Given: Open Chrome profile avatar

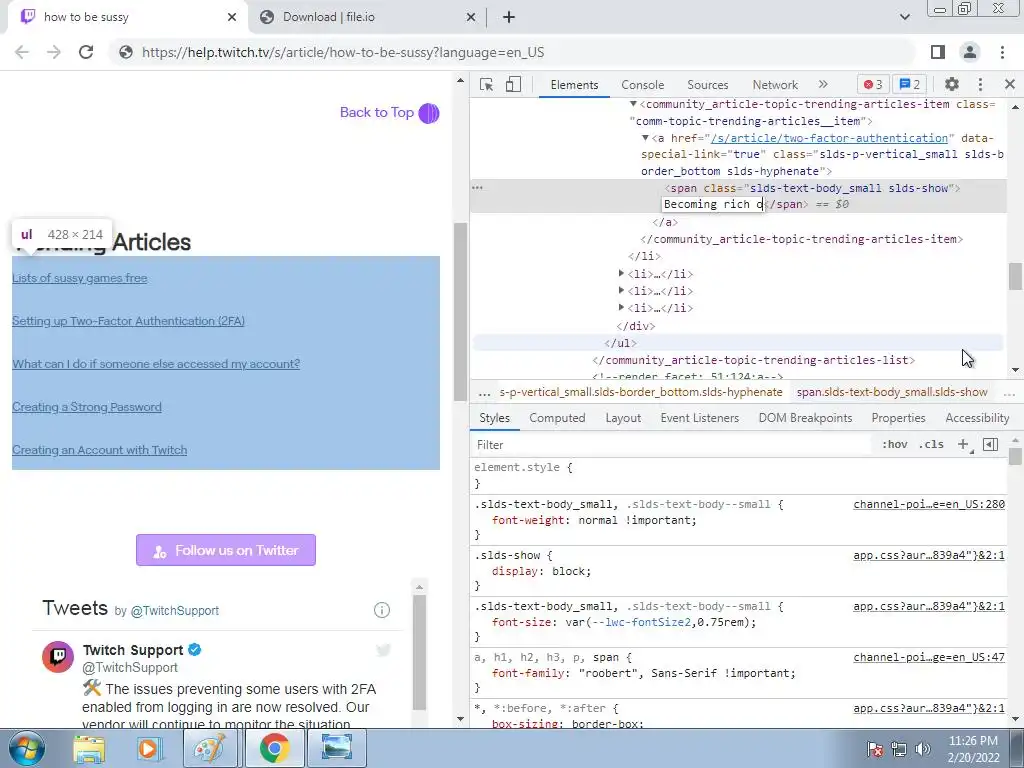Looking at the screenshot, I should point(970,52).
